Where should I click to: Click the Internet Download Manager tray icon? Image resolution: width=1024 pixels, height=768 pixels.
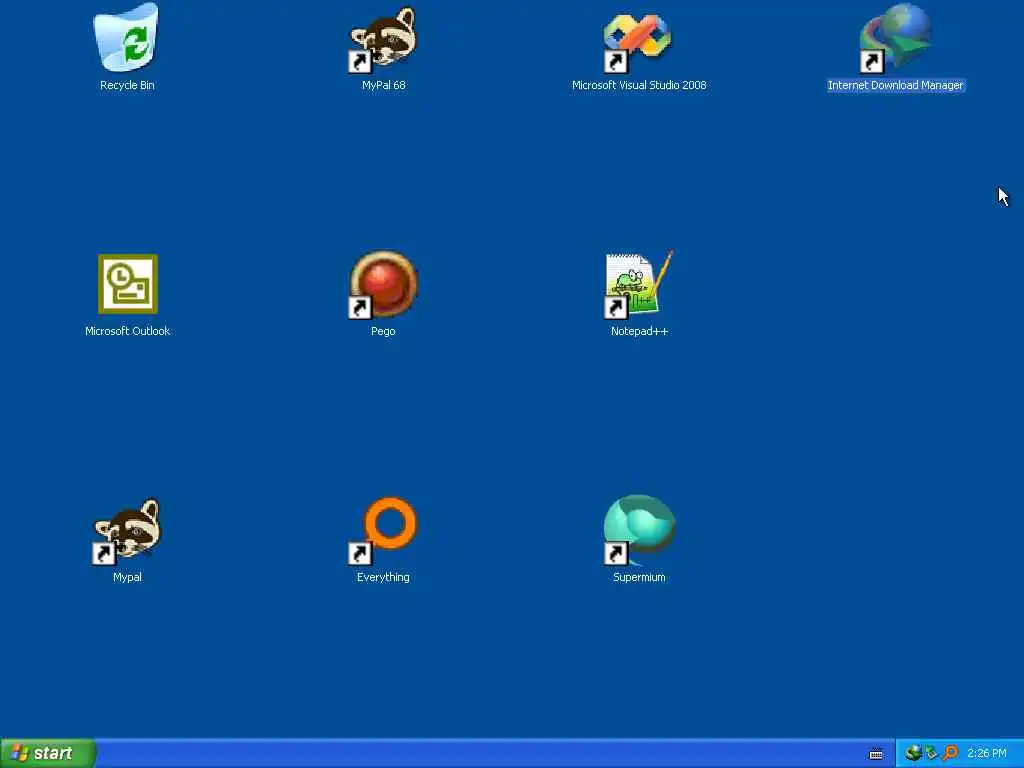click(x=913, y=753)
